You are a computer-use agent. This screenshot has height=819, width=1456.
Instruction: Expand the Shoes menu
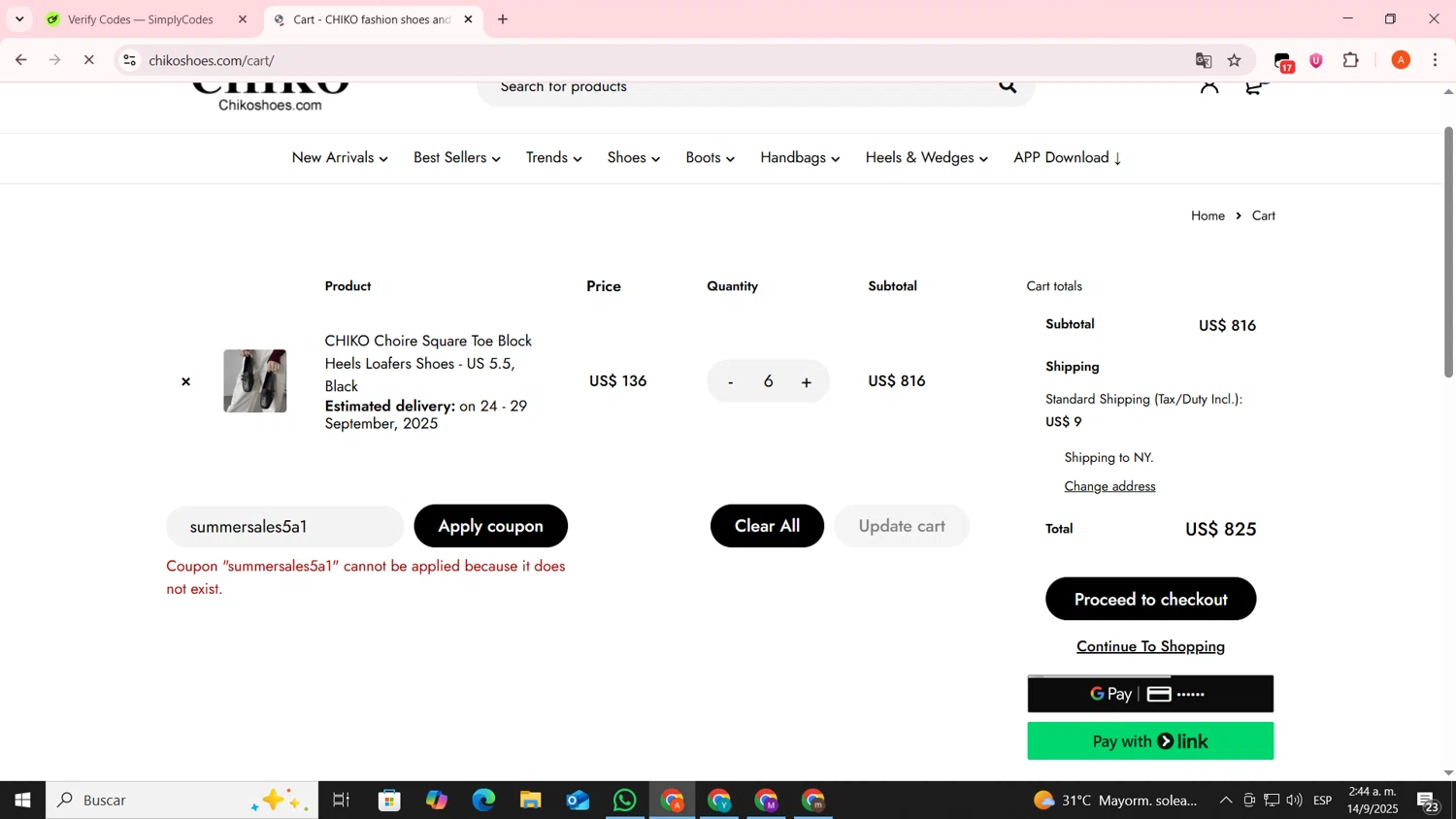tap(634, 157)
